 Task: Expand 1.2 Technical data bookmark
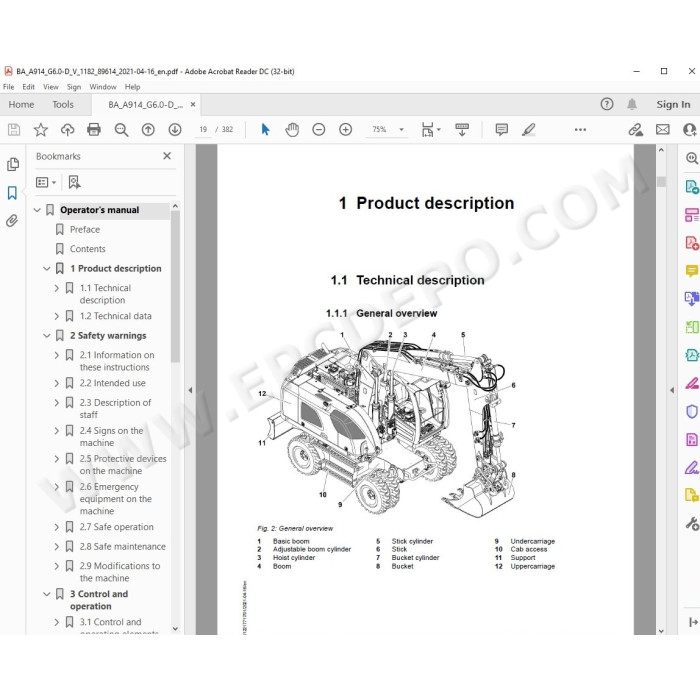tap(57, 316)
